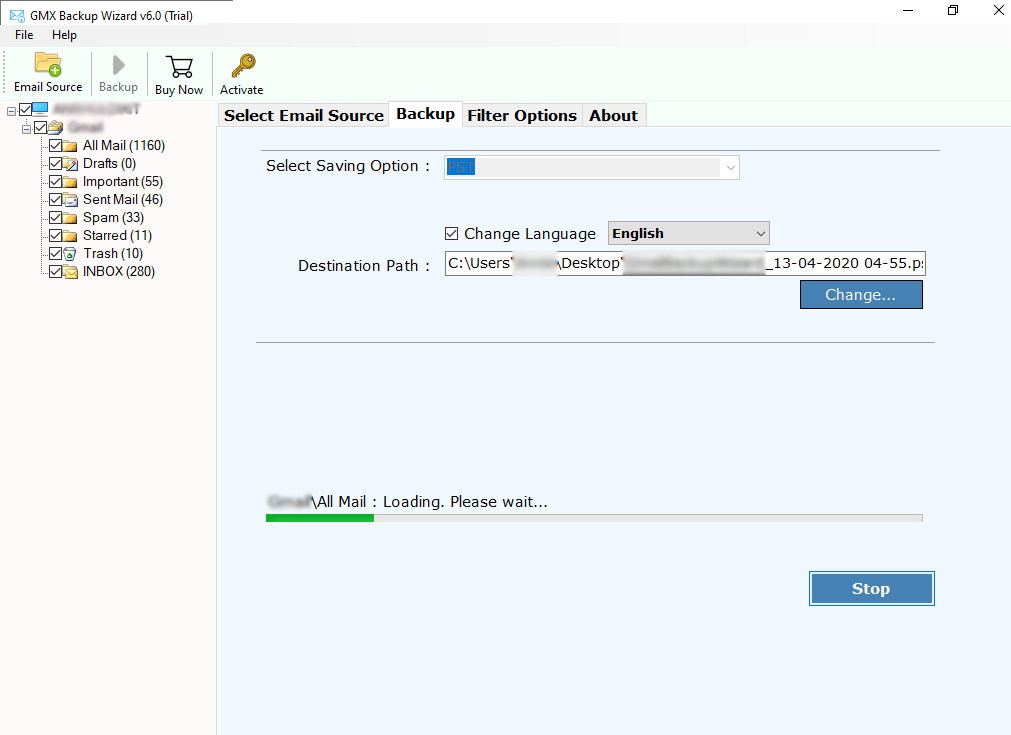Uncheck the Drafts (0) checkbox
This screenshot has width=1011, height=735.
tap(55, 163)
